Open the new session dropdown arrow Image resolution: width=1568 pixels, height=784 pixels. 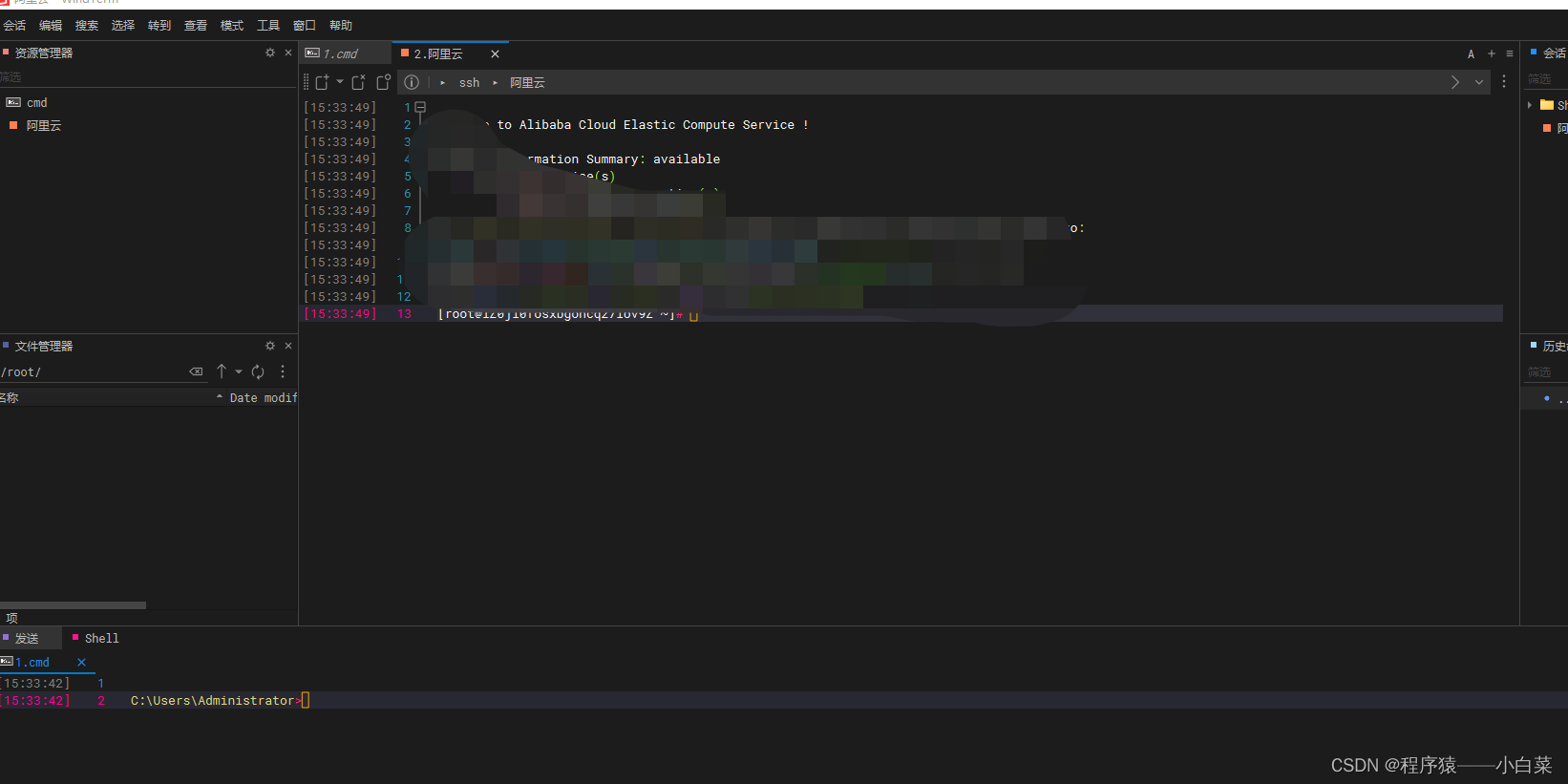click(340, 82)
